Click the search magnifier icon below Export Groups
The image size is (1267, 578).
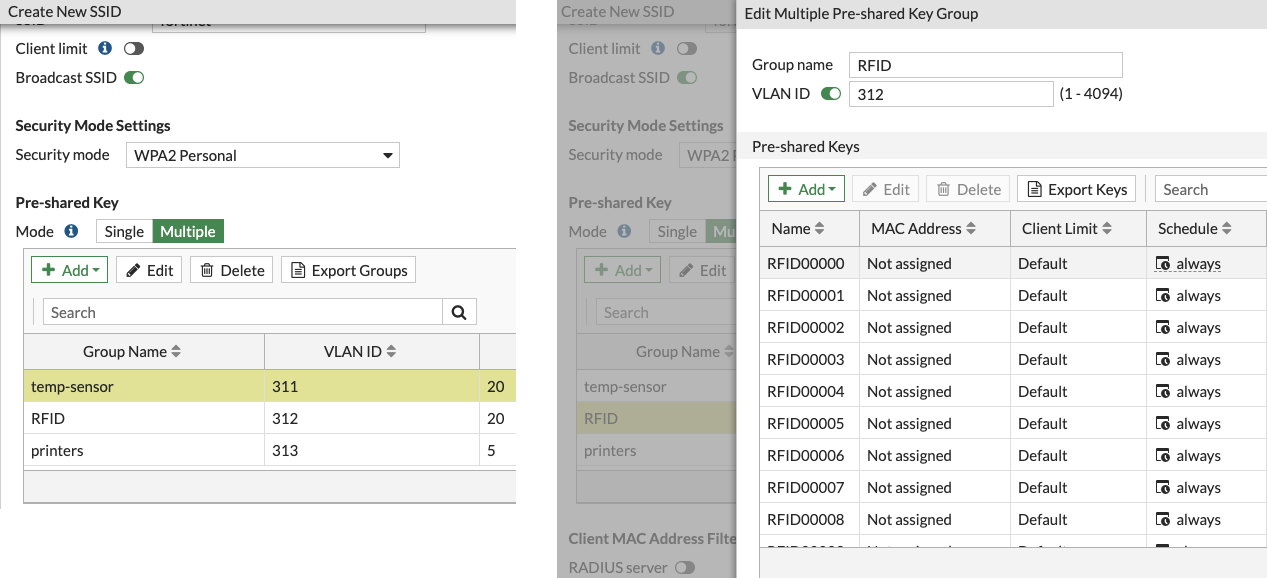tap(459, 312)
